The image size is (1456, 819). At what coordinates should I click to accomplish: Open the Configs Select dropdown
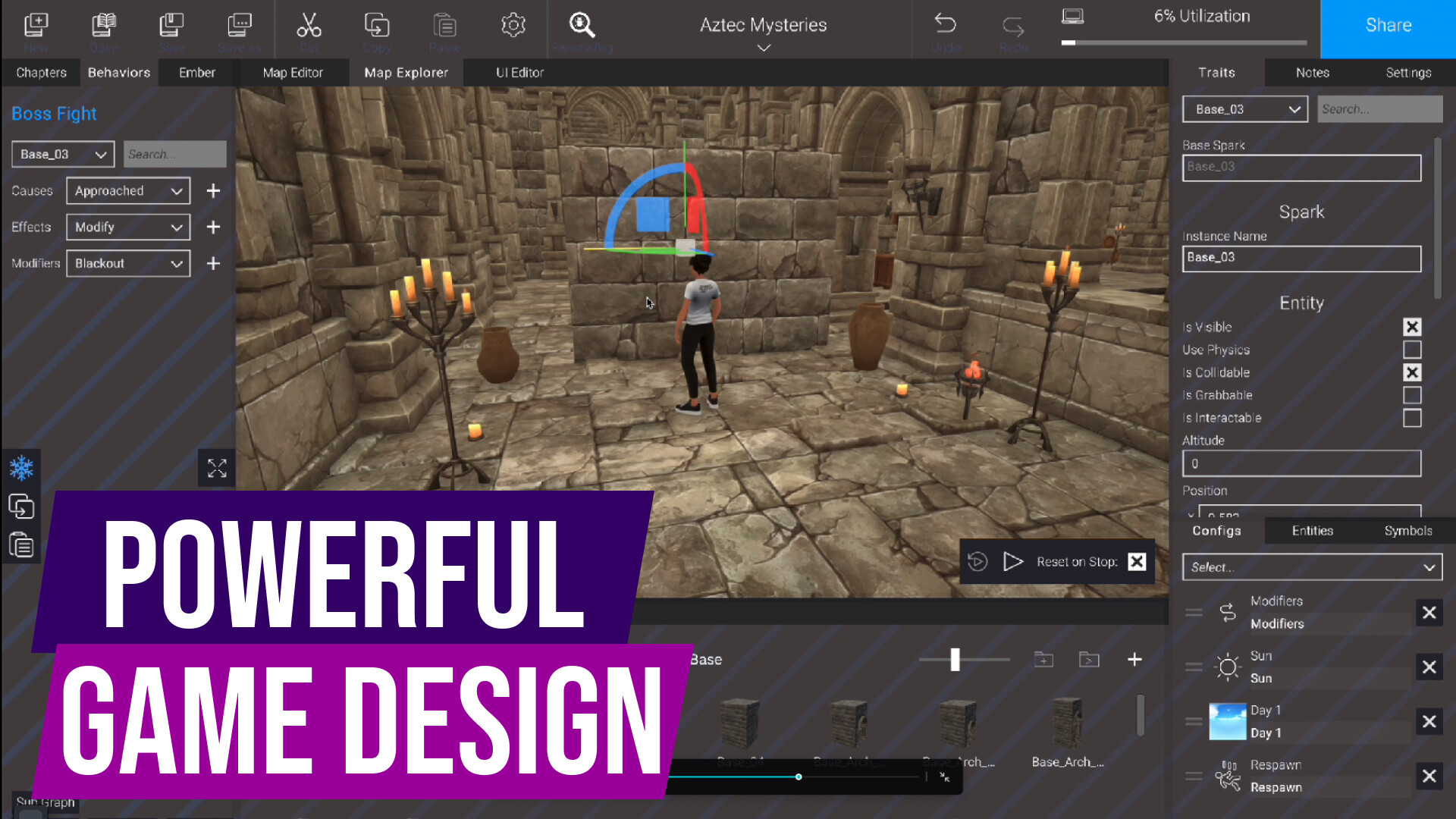point(1312,567)
